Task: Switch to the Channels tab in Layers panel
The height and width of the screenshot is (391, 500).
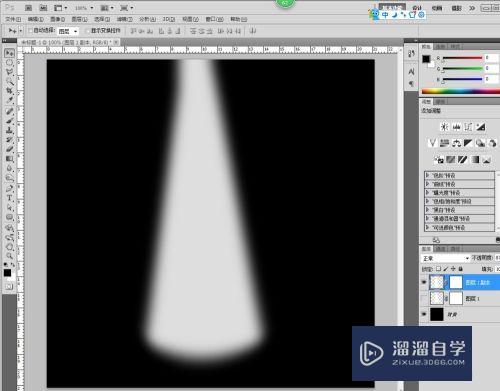Action: [441, 249]
